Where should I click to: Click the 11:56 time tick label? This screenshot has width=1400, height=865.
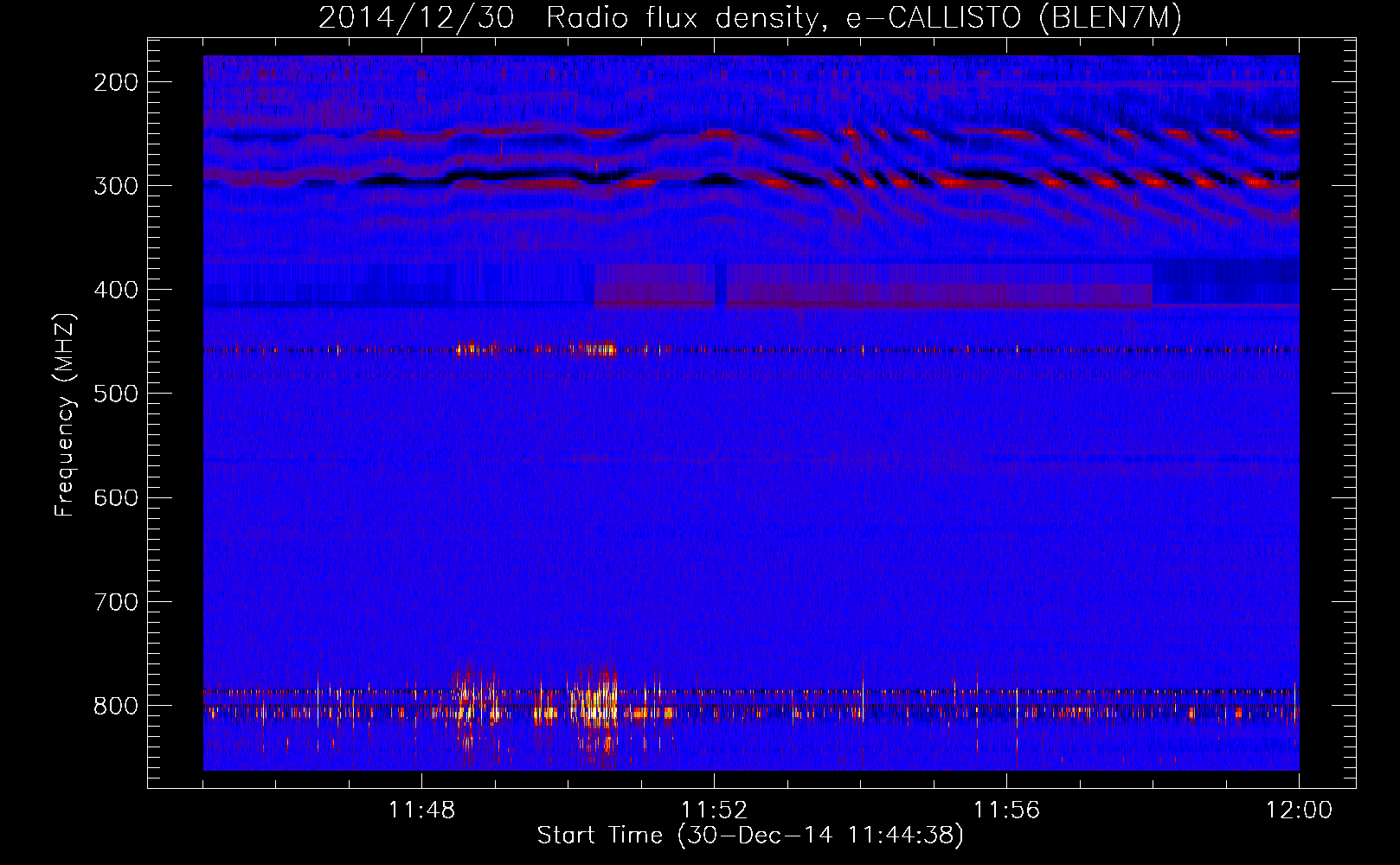[1006, 811]
